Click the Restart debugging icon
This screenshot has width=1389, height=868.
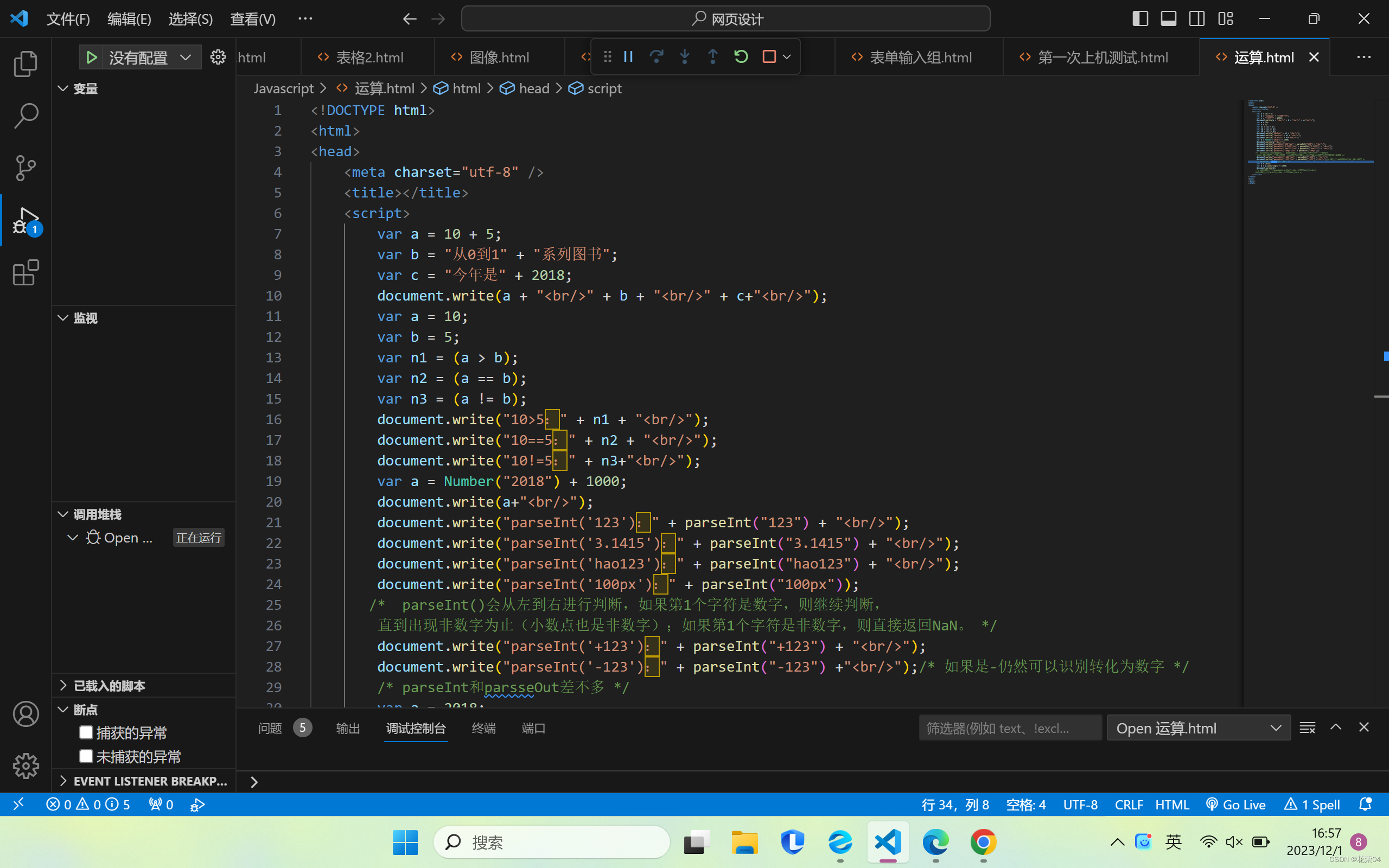[x=741, y=56]
